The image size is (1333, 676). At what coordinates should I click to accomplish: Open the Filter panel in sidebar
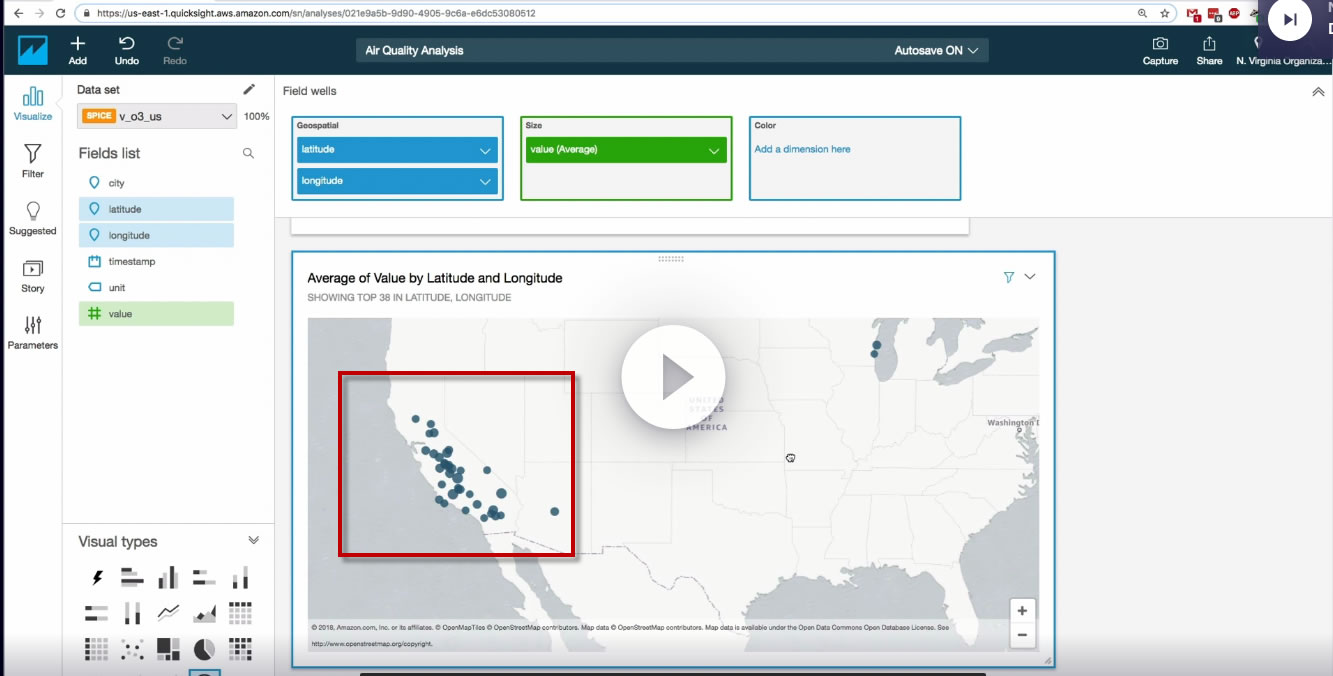[x=33, y=160]
